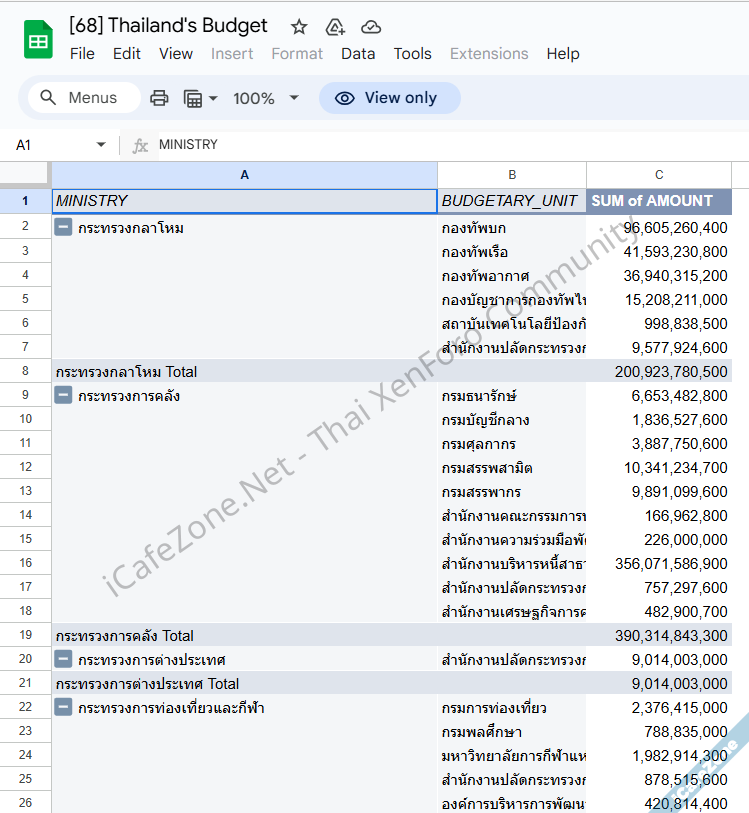The image size is (749, 813).
Task: Click the View only button
Action: click(x=389, y=98)
